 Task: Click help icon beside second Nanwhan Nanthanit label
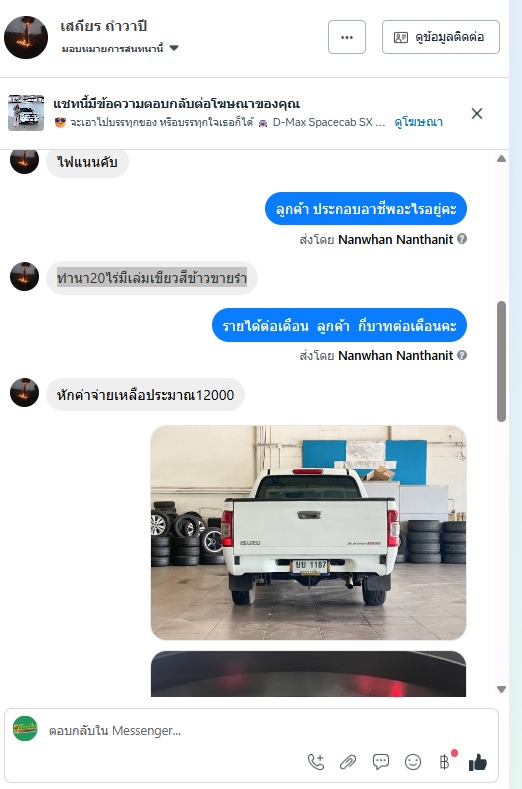point(462,355)
